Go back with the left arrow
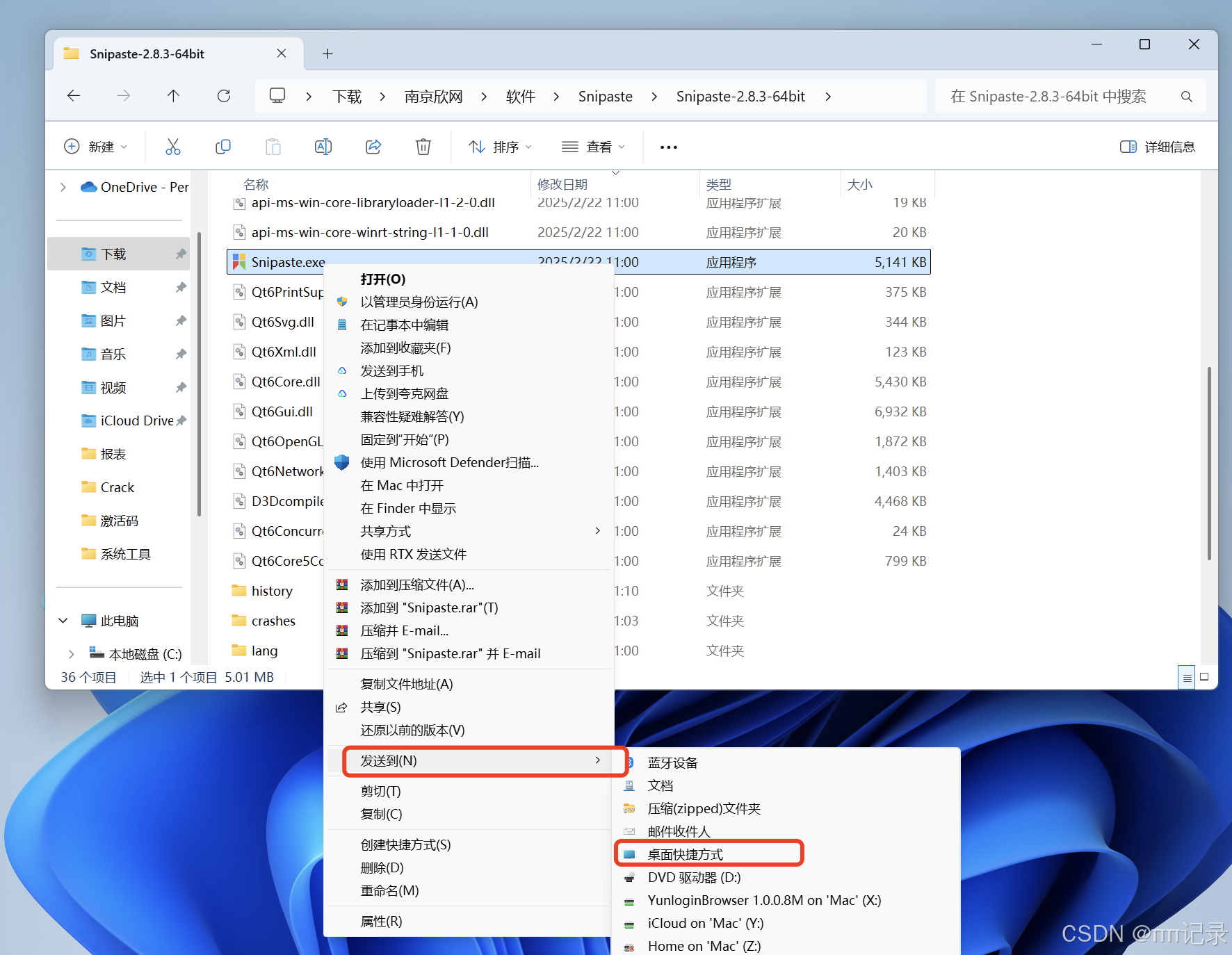The height and width of the screenshot is (955, 1232). pos(74,96)
